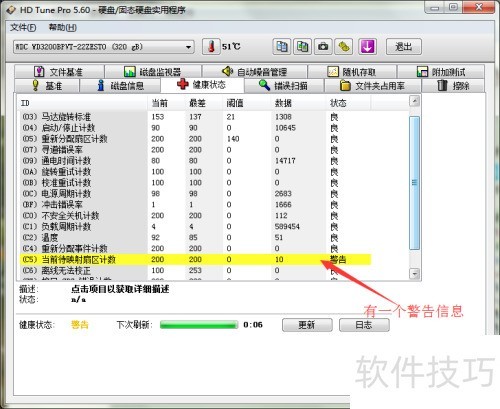Viewport: 500px width, 409px height.
Task: Click the camera save screenshot icon
Action: point(323,46)
